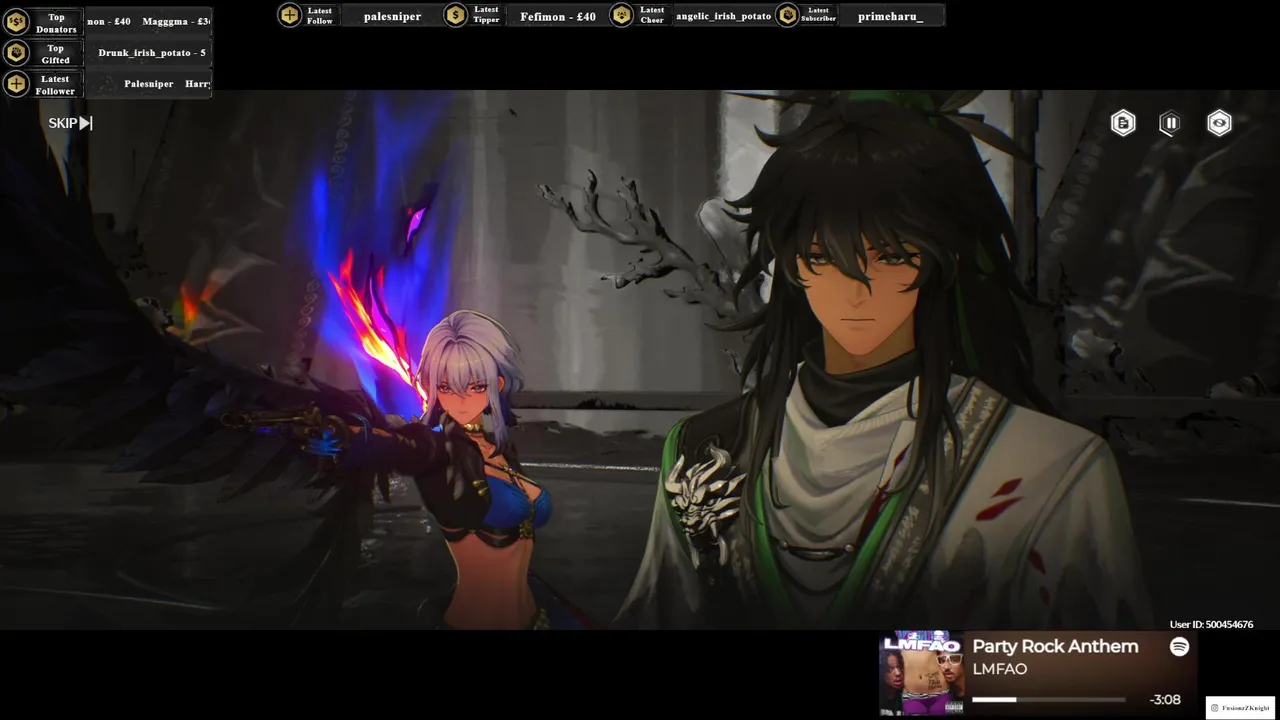
Task: Click the Latest Follow label
Action: pyautogui.click(x=320, y=16)
